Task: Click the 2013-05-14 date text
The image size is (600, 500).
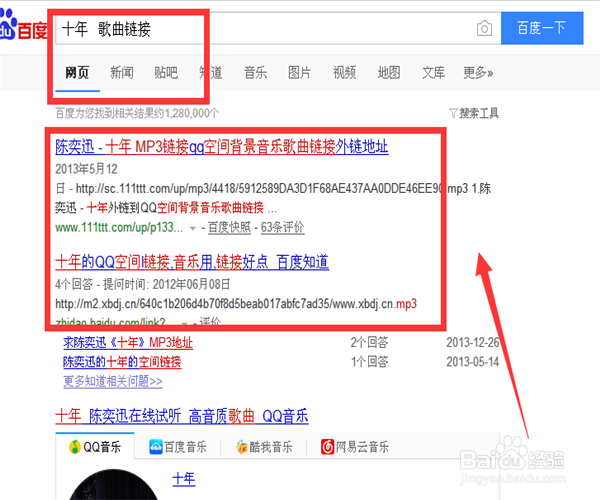Action: tap(473, 362)
